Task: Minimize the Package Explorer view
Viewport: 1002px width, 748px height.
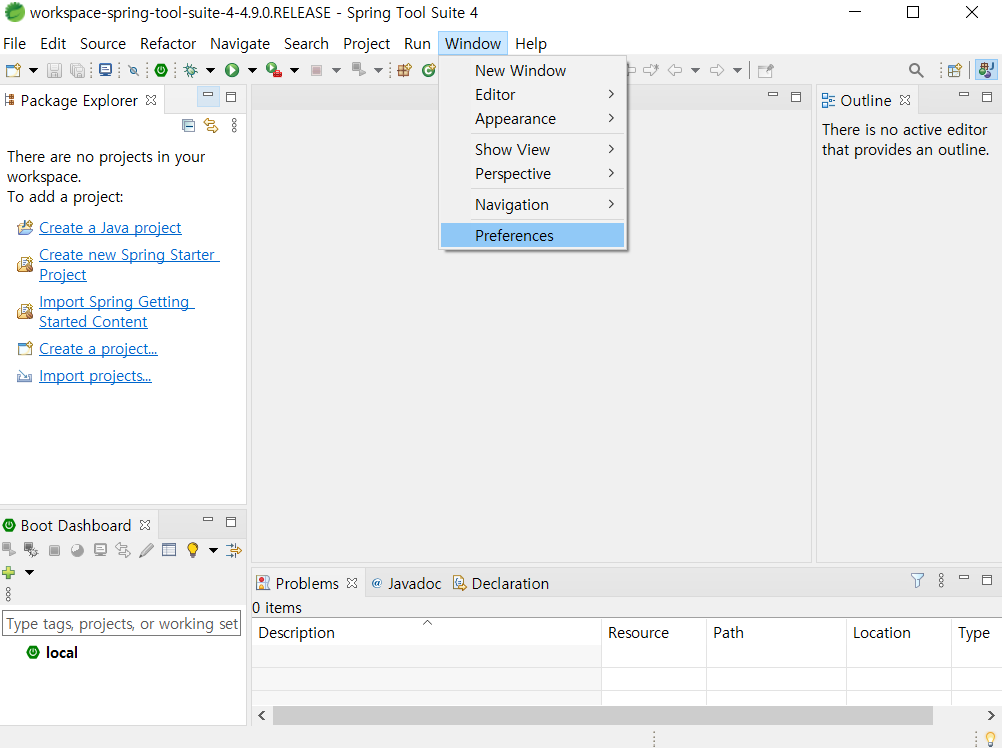Action: [208, 96]
